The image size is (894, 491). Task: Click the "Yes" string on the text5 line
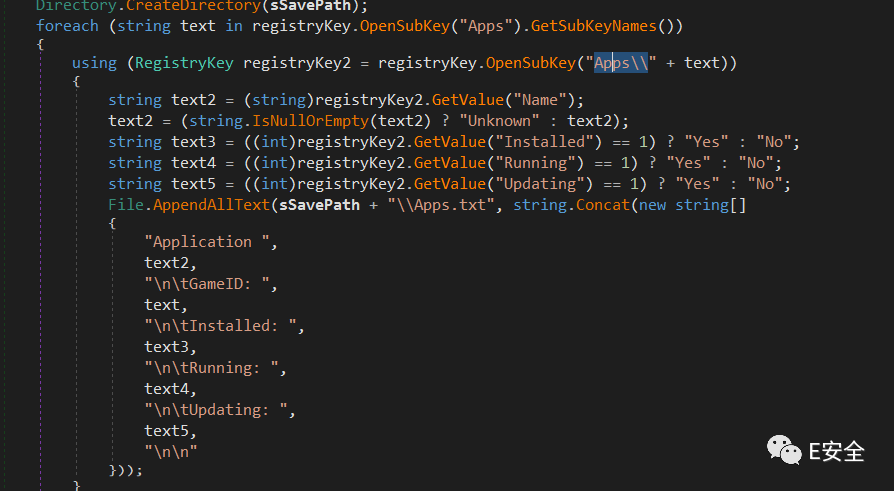pyautogui.click(x=697, y=184)
